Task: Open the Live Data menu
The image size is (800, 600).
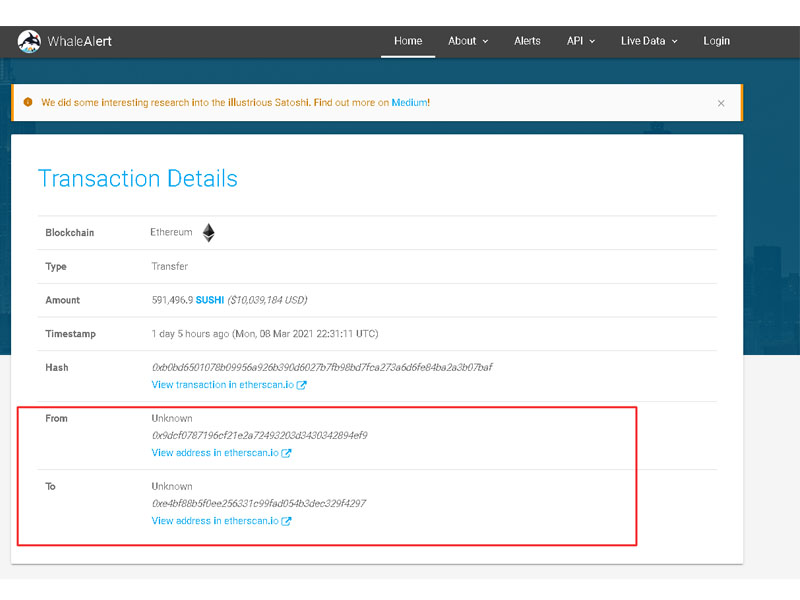Action: pyautogui.click(x=643, y=41)
